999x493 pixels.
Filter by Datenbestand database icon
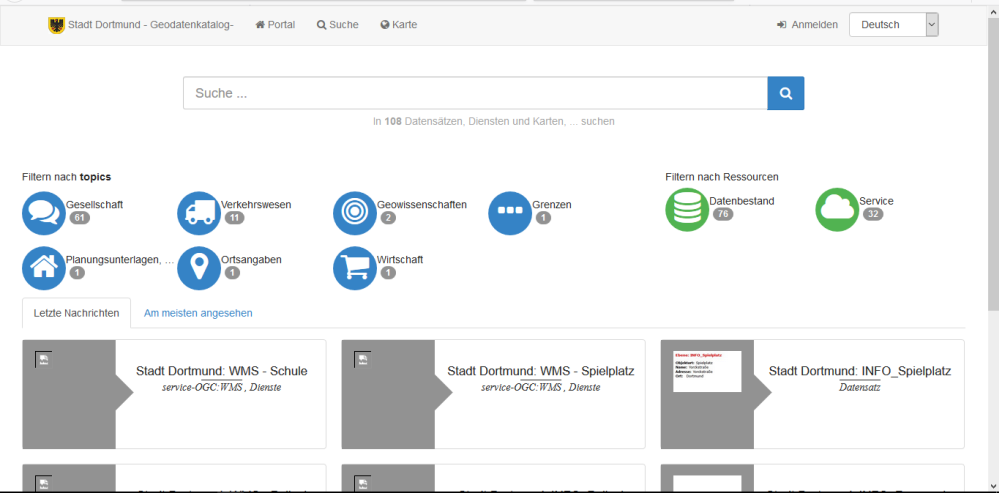point(687,210)
